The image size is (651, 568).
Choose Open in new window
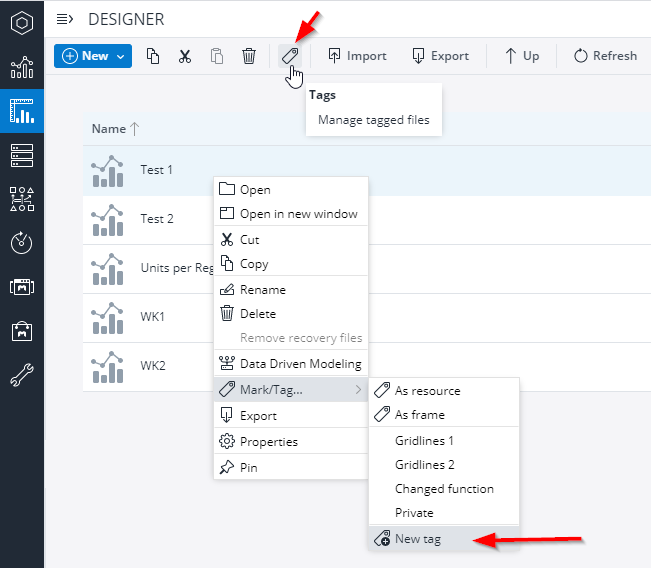tap(291, 213)
